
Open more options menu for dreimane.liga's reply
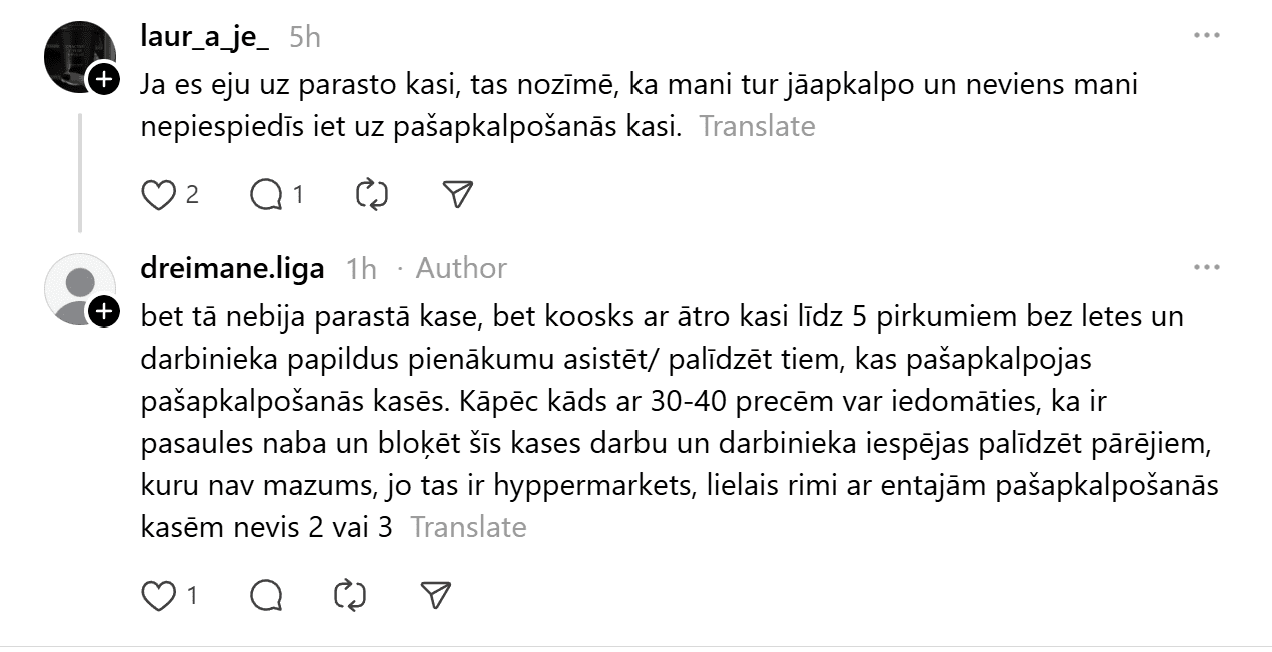point(1207,268)
